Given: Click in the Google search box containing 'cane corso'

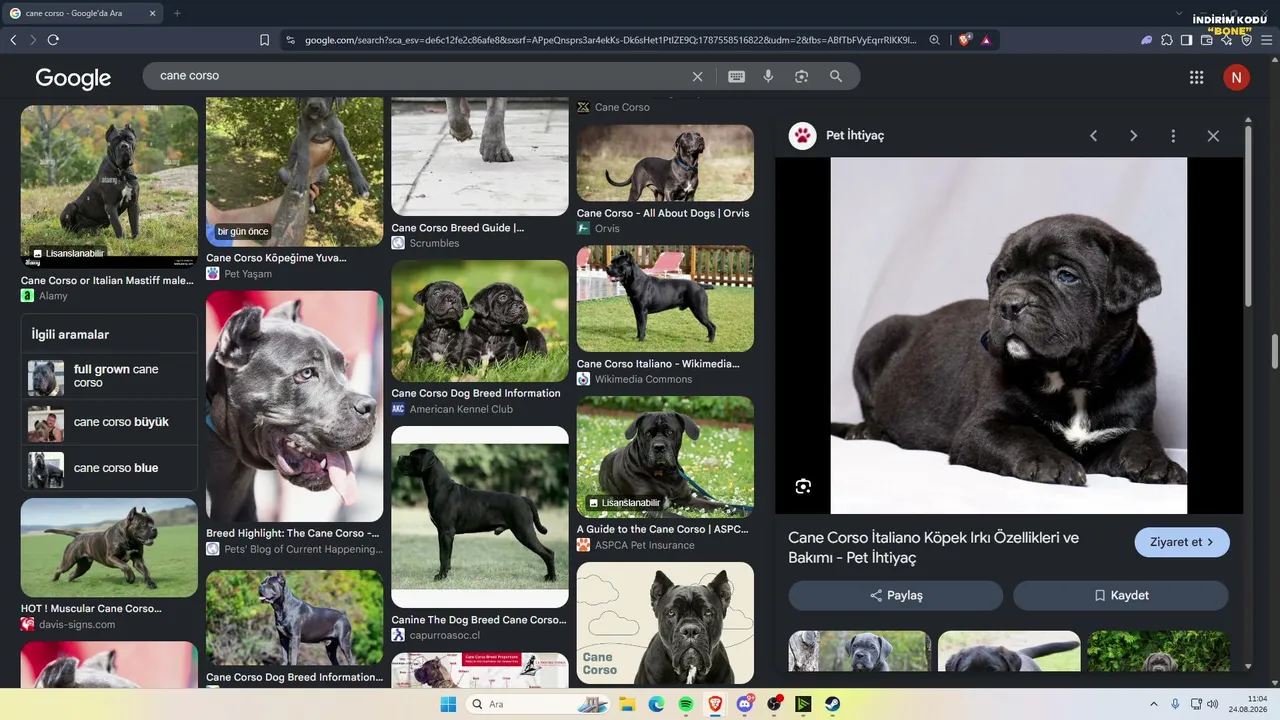Looking at the screenshot, I should click(420, 76).
